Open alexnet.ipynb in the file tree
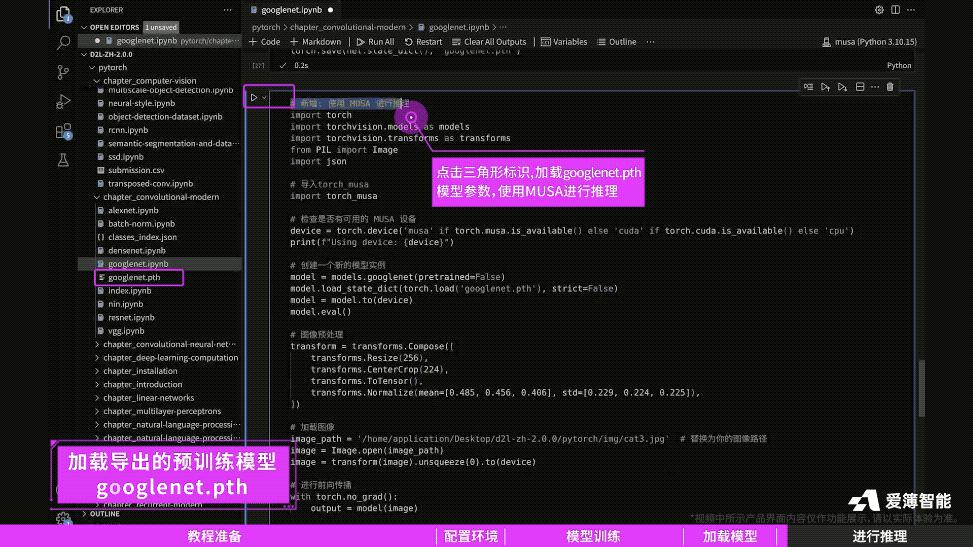 (x=133, y=210)
